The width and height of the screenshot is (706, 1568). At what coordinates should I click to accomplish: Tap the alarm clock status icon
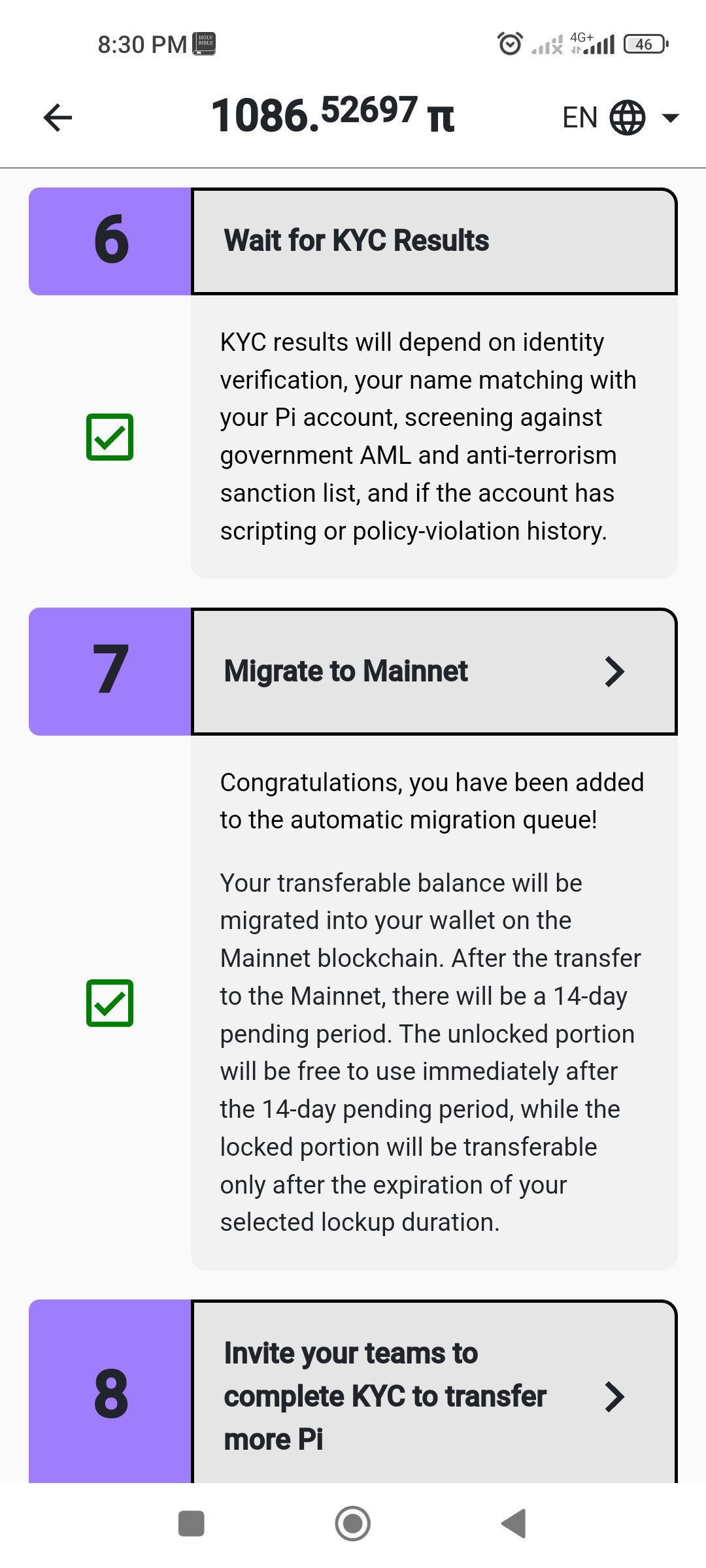pyautogui.click(x=510, y=44)
